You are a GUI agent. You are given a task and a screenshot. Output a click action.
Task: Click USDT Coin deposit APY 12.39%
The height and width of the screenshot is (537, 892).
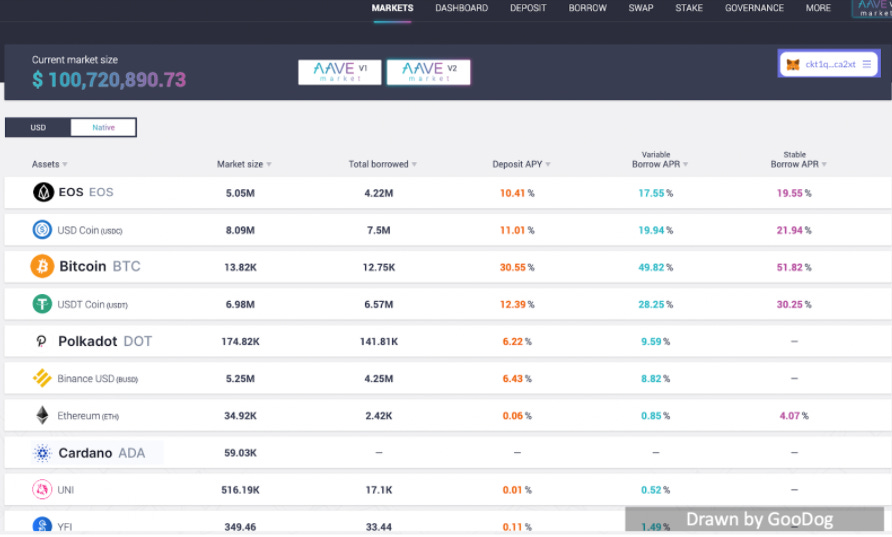click(517, 304)
